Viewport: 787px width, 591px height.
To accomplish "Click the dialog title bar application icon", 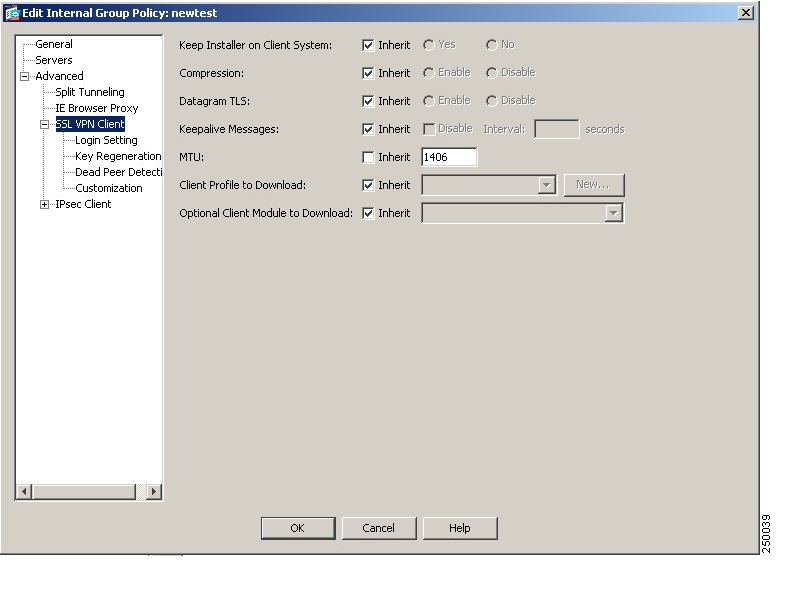I will [13, 13].
